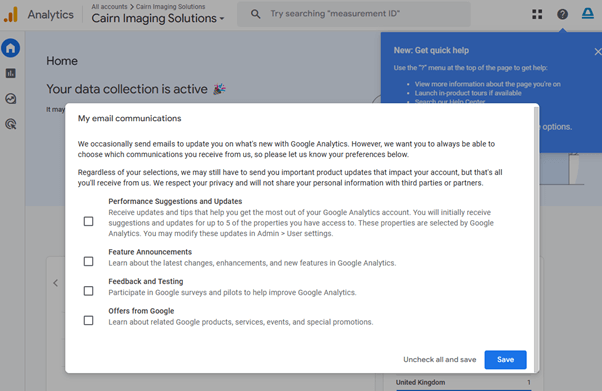Click the My email communications title

coord(129,118)
